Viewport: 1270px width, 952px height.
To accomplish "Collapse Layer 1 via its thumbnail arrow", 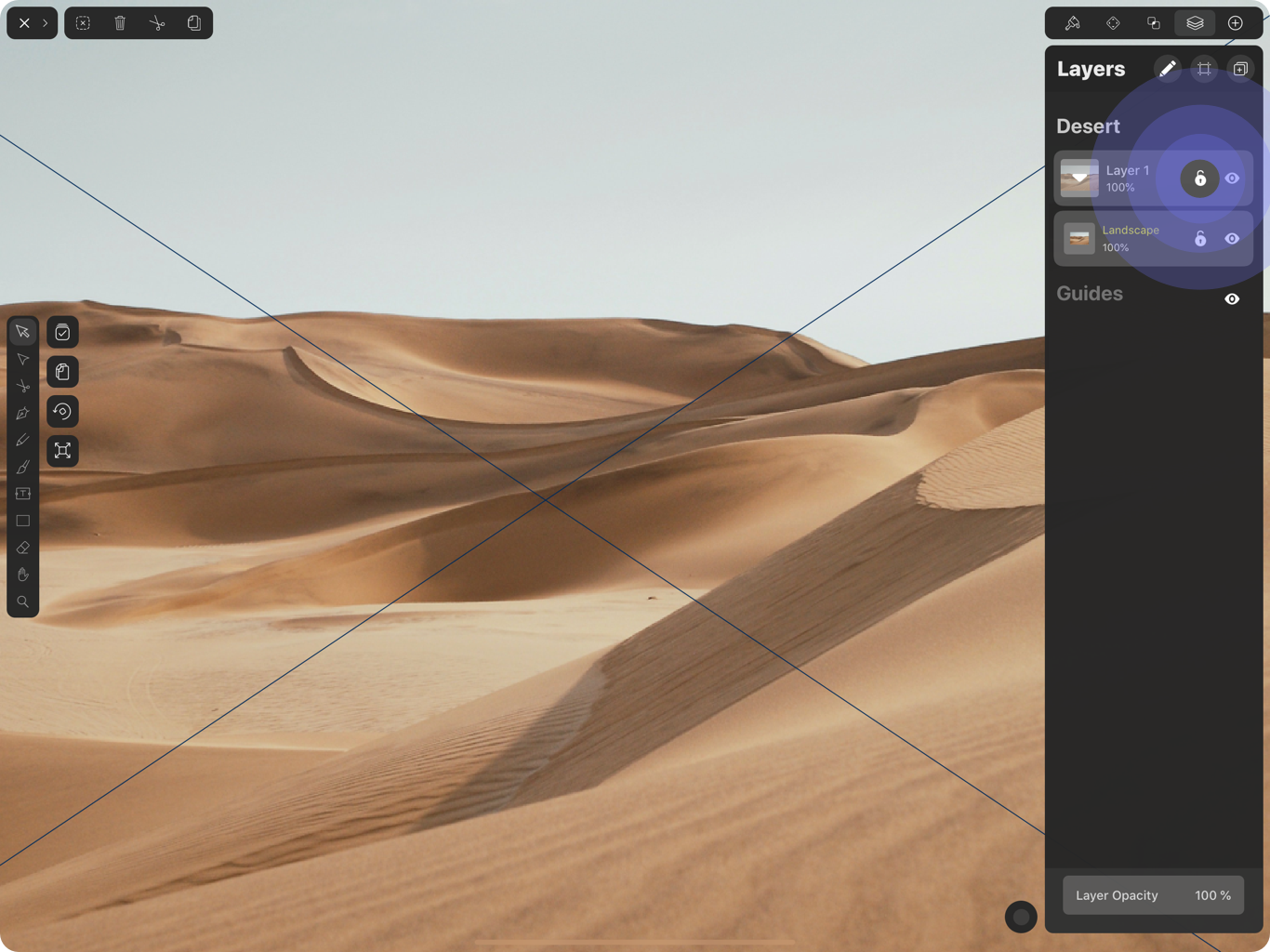I will pyautogui.click(x=1079, y=178).
